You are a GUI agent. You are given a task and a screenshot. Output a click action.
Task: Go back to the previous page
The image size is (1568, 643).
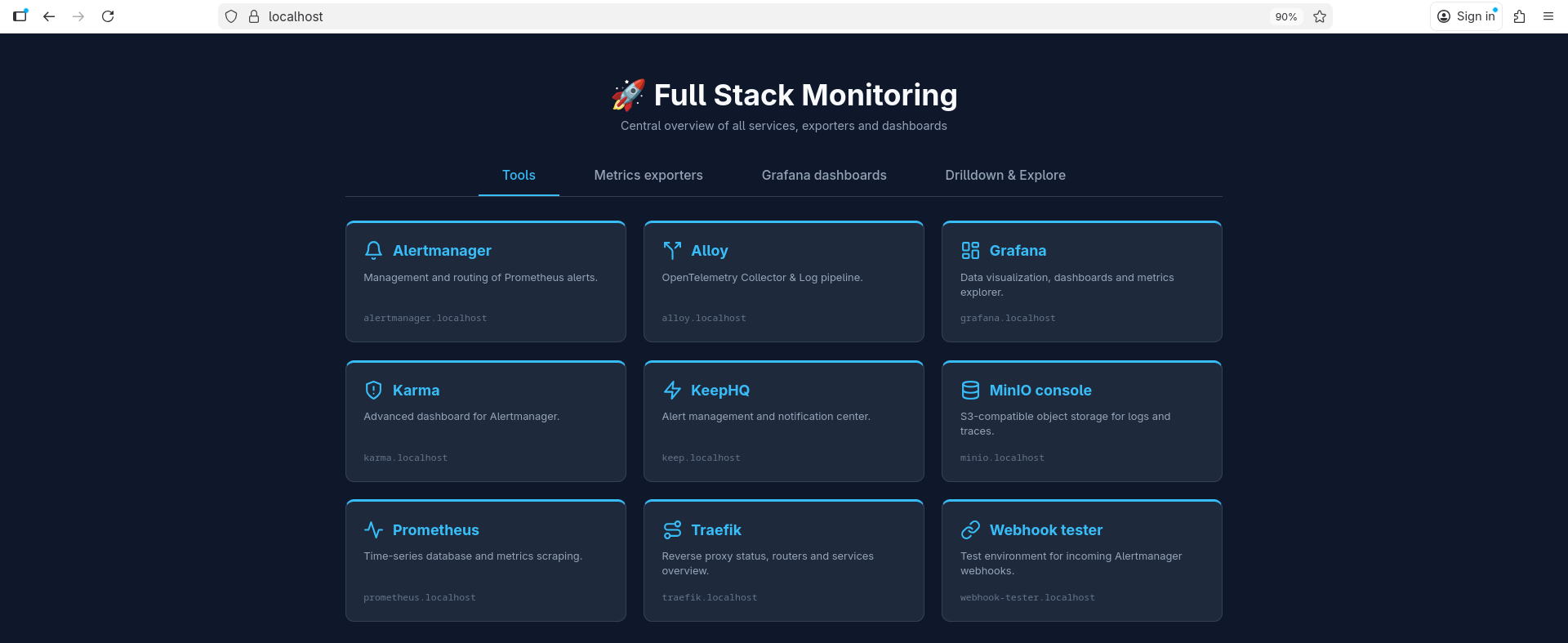49,16
